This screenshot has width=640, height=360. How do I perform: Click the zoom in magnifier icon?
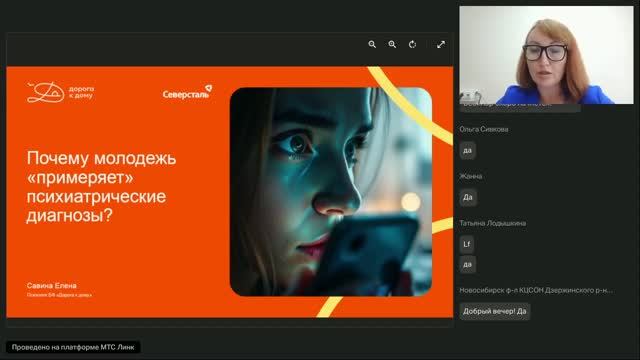[x=392, y=44]
